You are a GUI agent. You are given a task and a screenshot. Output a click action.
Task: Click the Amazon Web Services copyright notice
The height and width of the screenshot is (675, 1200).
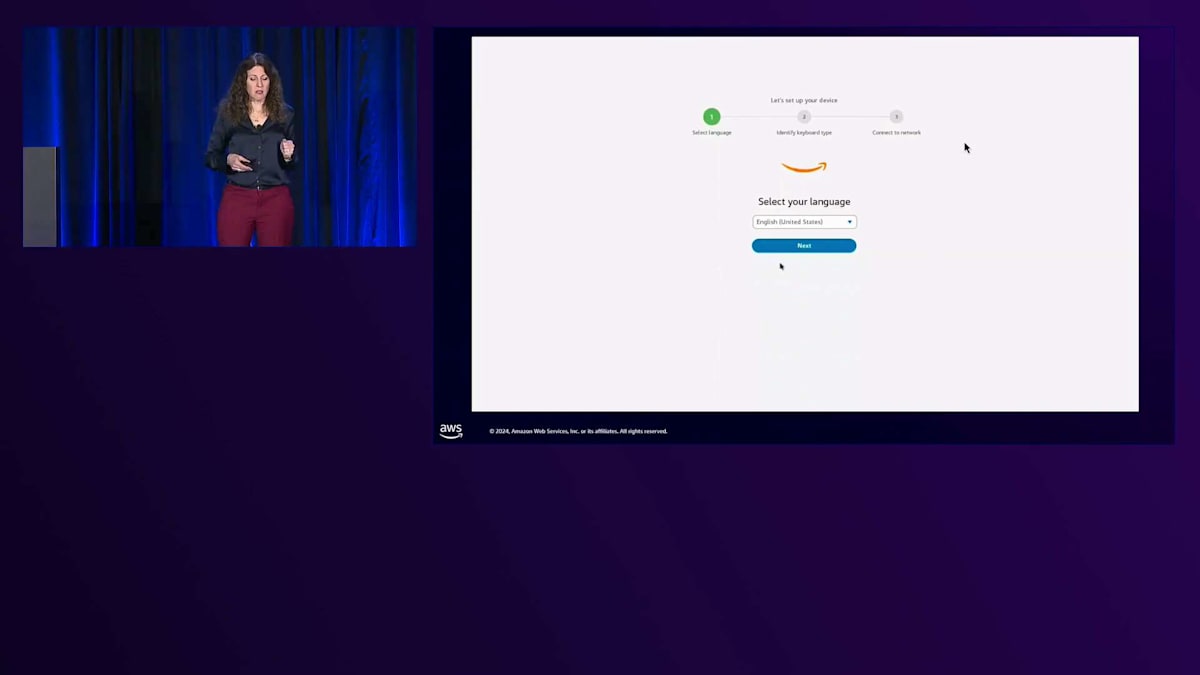(x=578, y=432)
